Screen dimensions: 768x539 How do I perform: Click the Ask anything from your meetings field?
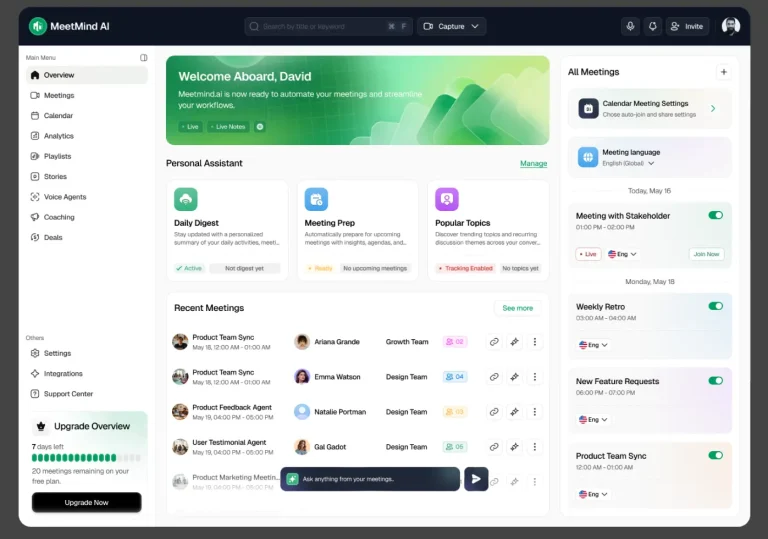point(370,479)
